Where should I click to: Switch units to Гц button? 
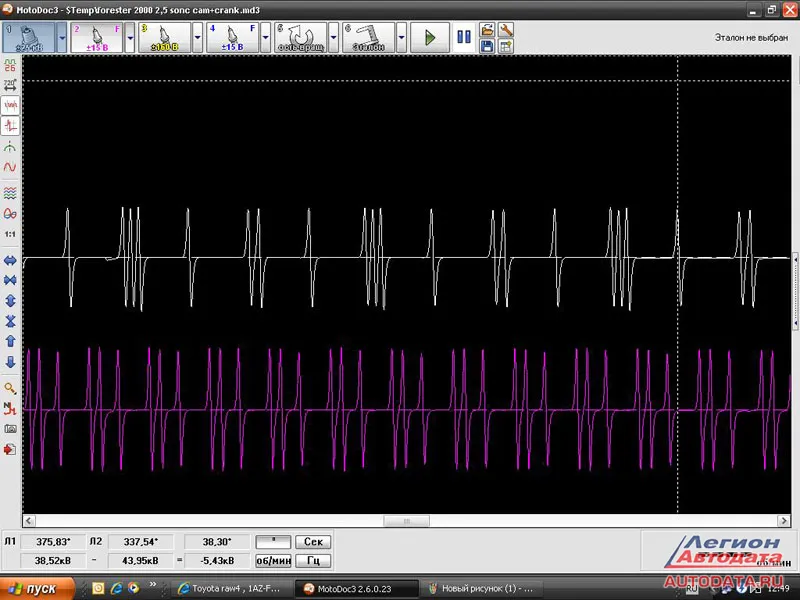tap(313, 561)
